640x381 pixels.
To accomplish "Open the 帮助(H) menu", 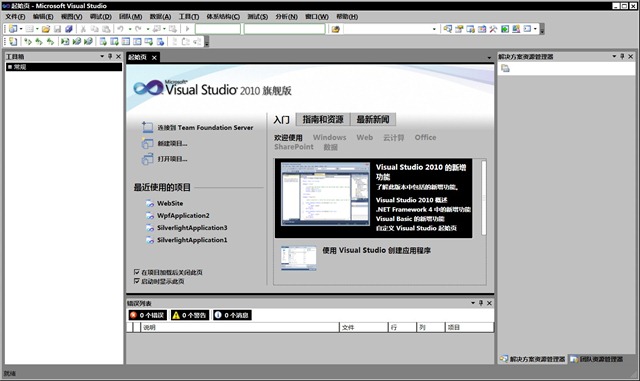I will (x=347, y=17).
